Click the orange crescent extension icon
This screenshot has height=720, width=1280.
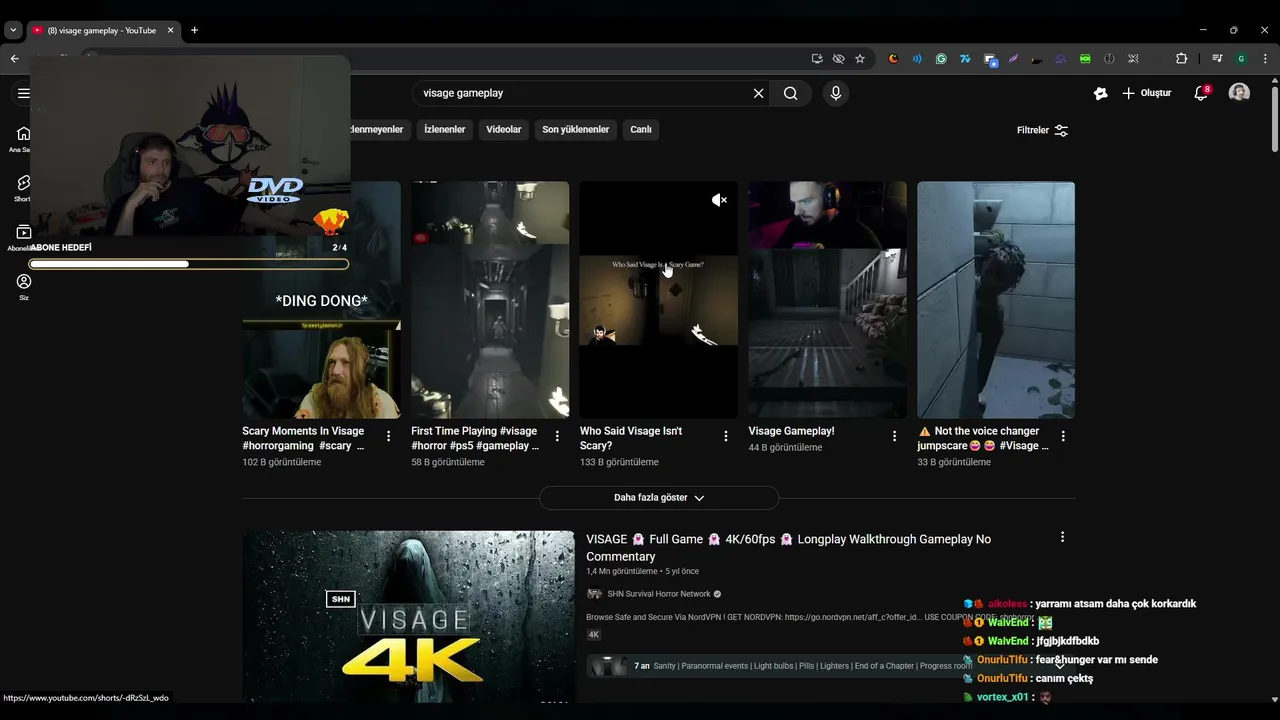pyautogui.click(x=893, y=59)
